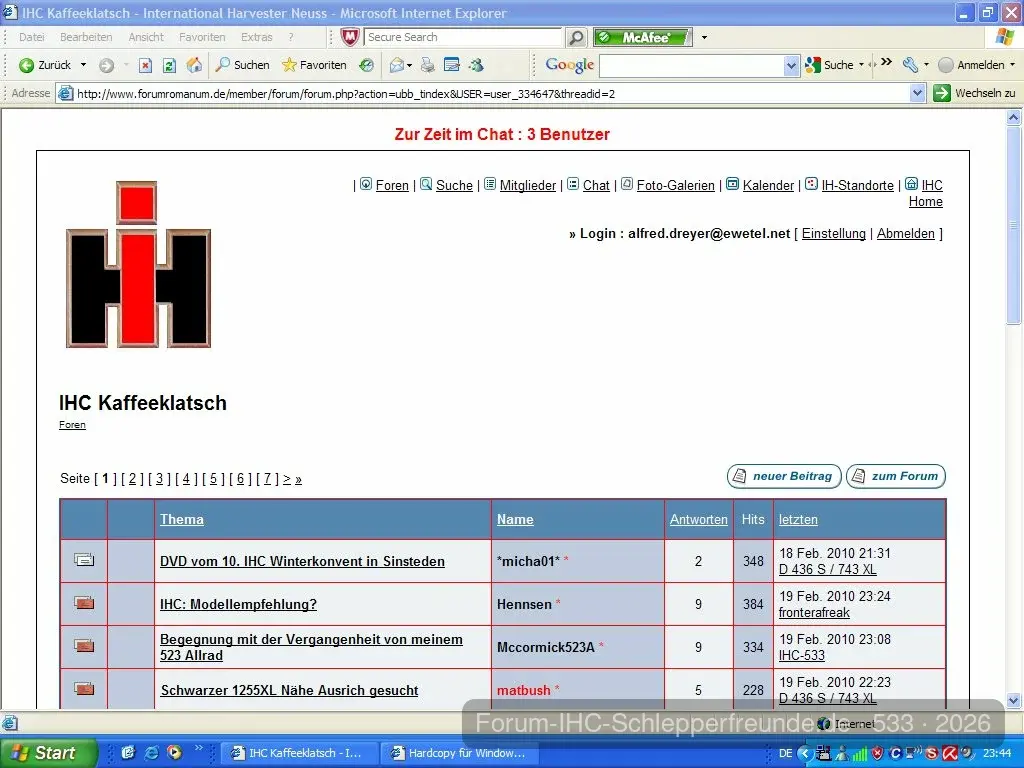Screen dimensions: 1024x768
Task: Open the Favoriten menu in menu bar
Action: tap(202, 37)
